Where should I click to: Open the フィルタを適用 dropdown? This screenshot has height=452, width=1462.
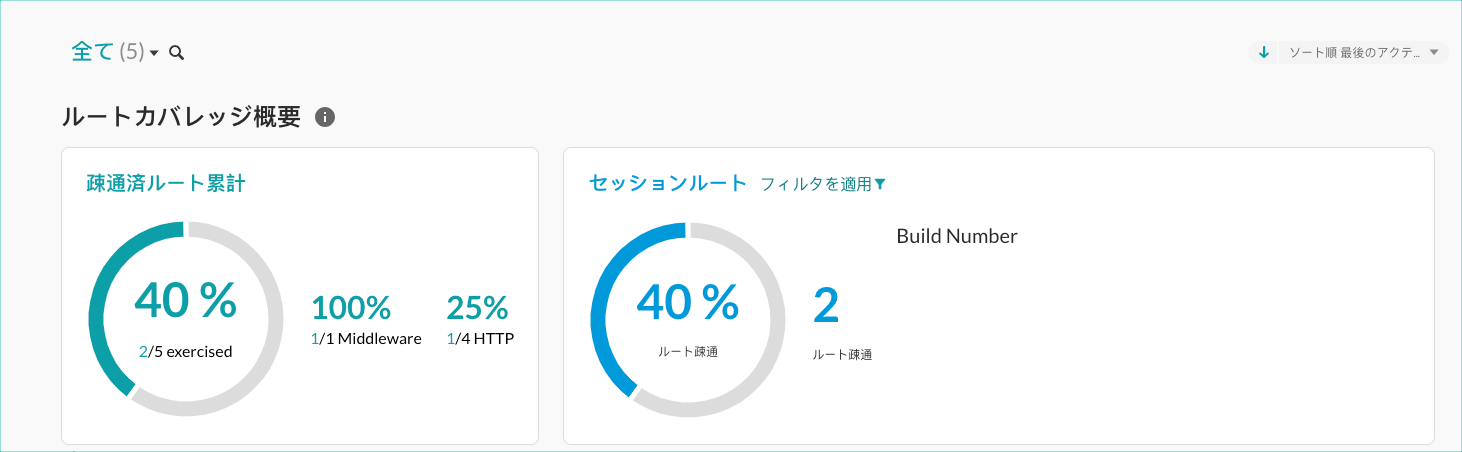(x=823, y=184)
